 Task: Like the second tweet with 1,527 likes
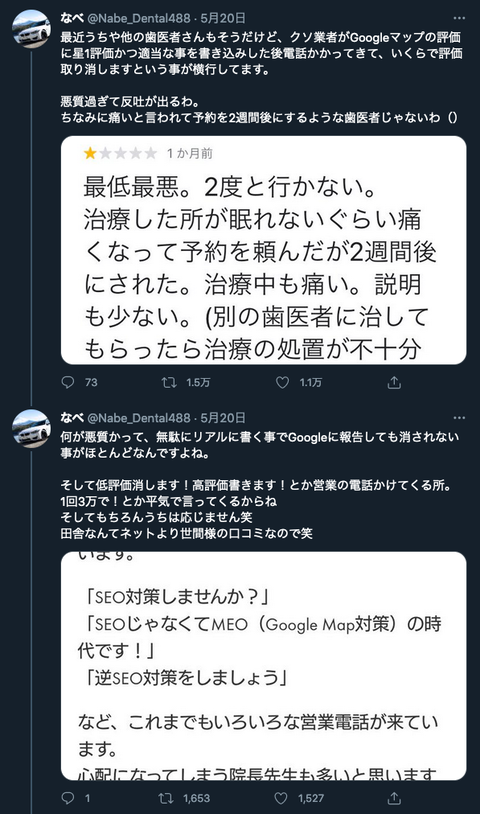pos(281,798)
